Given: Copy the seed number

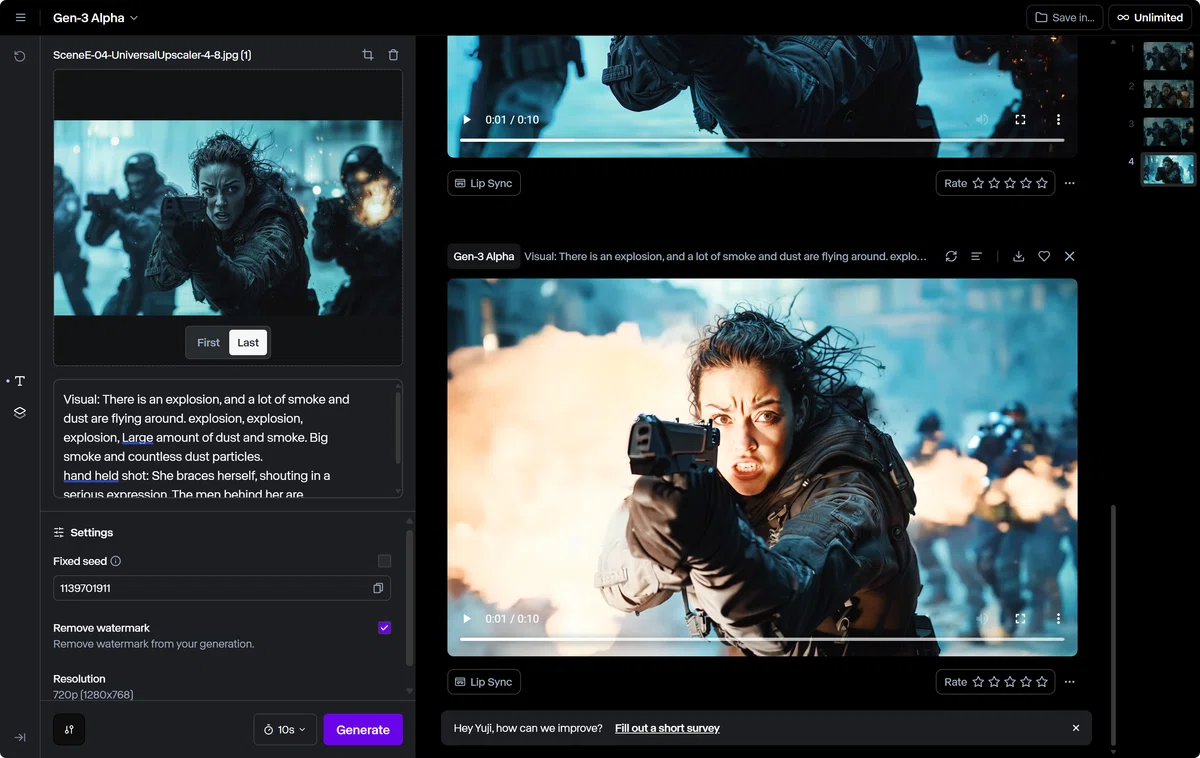Looking at the screenshot, I should 378,588.
